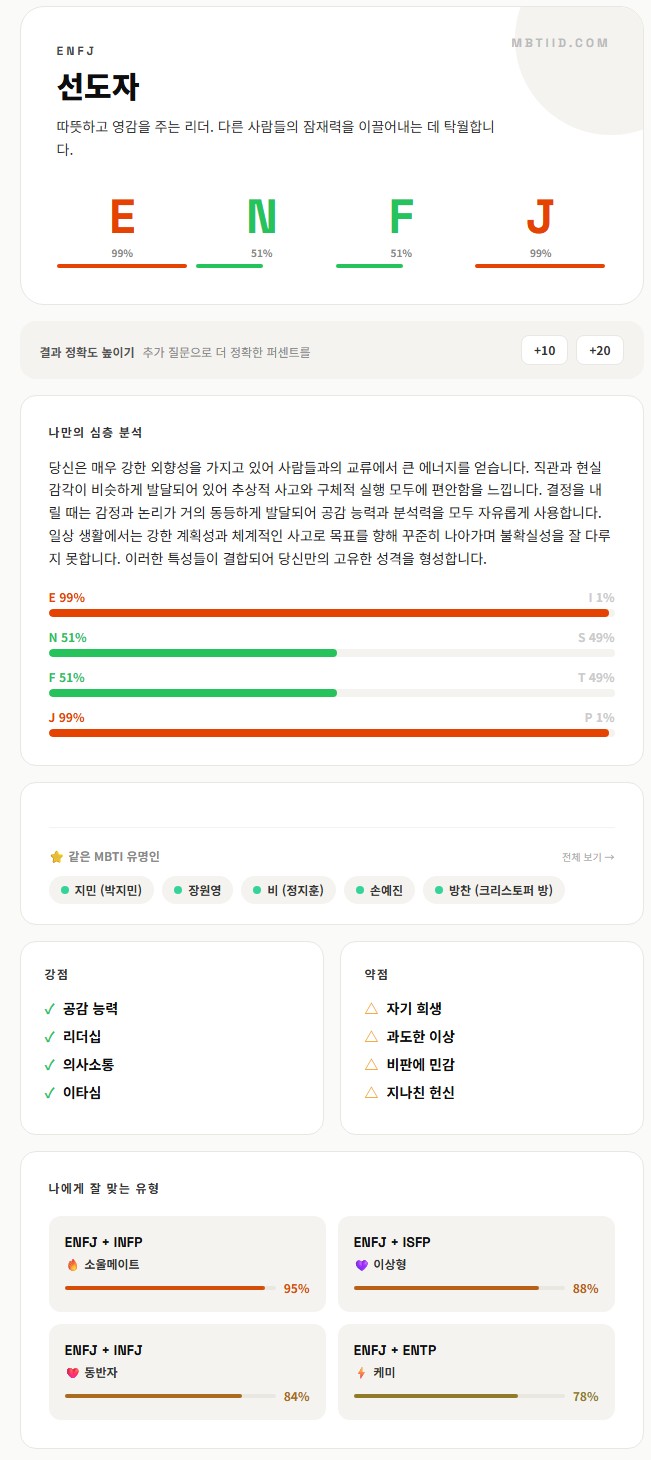Open the ENFJ + INFP compatibility card
The height and width of the screenshot is (1460, 651).
tap(187, 1263)
